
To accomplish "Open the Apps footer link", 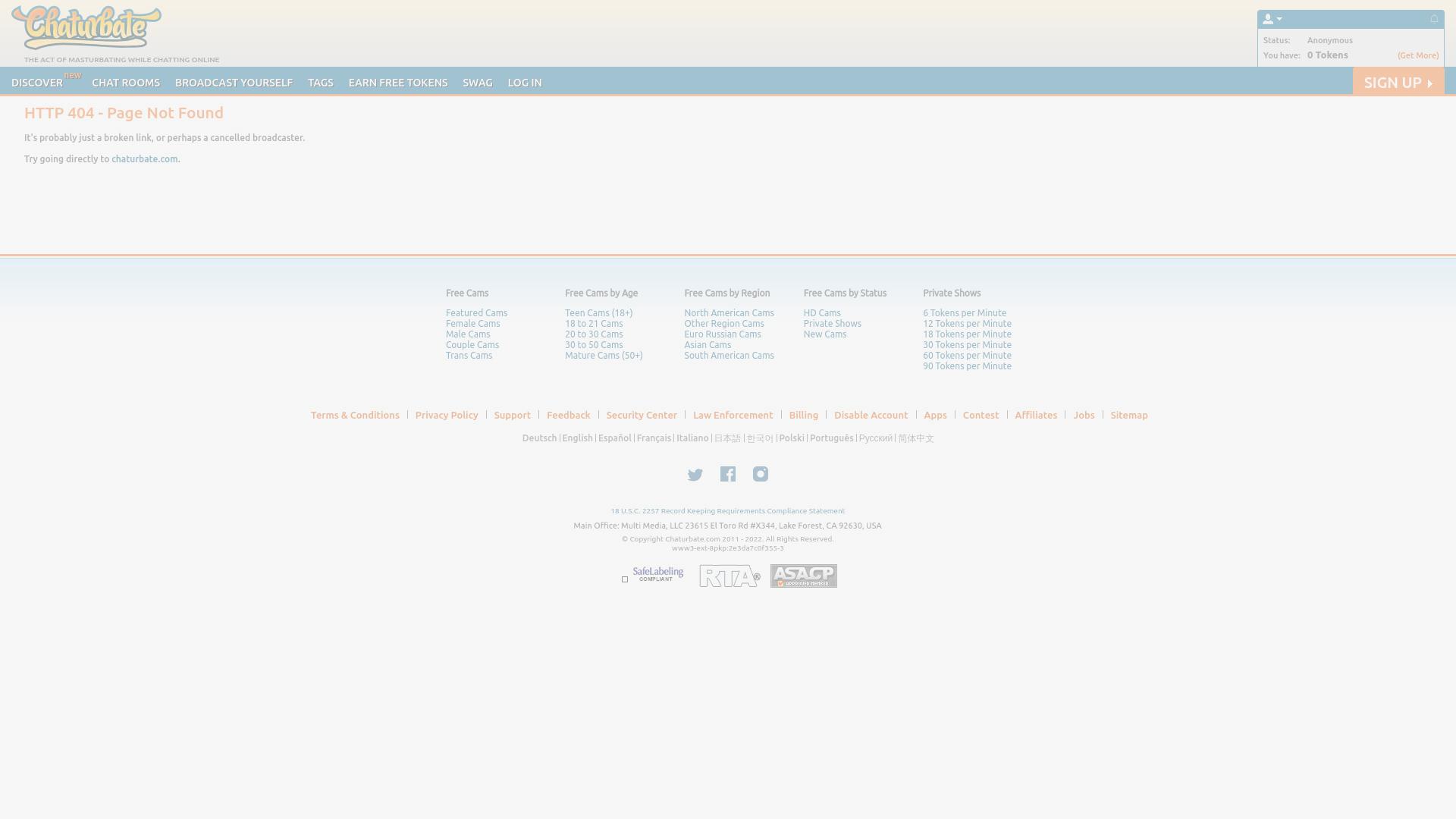I will [936, 416].
